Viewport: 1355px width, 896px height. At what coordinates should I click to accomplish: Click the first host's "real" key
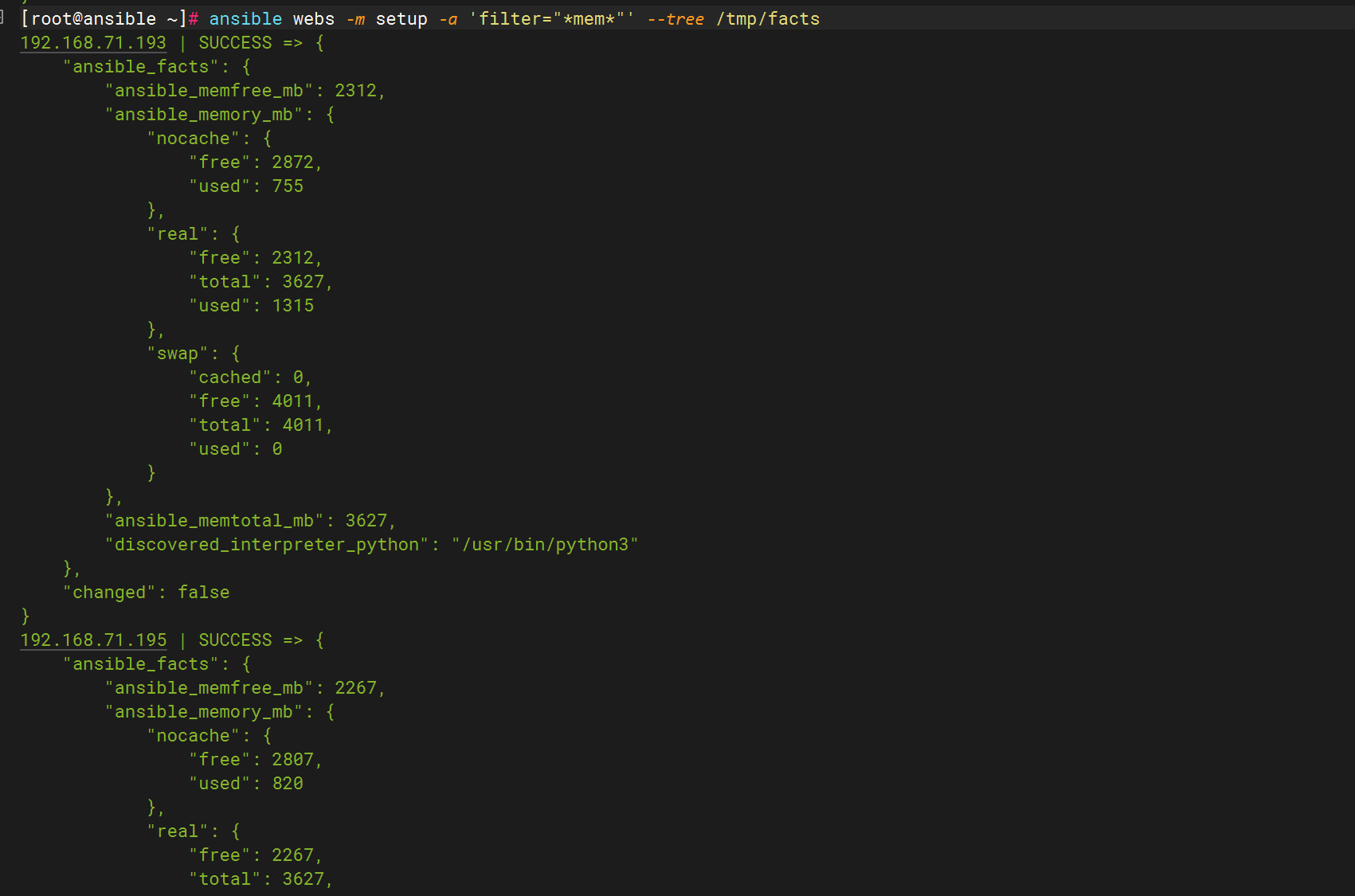178,234
